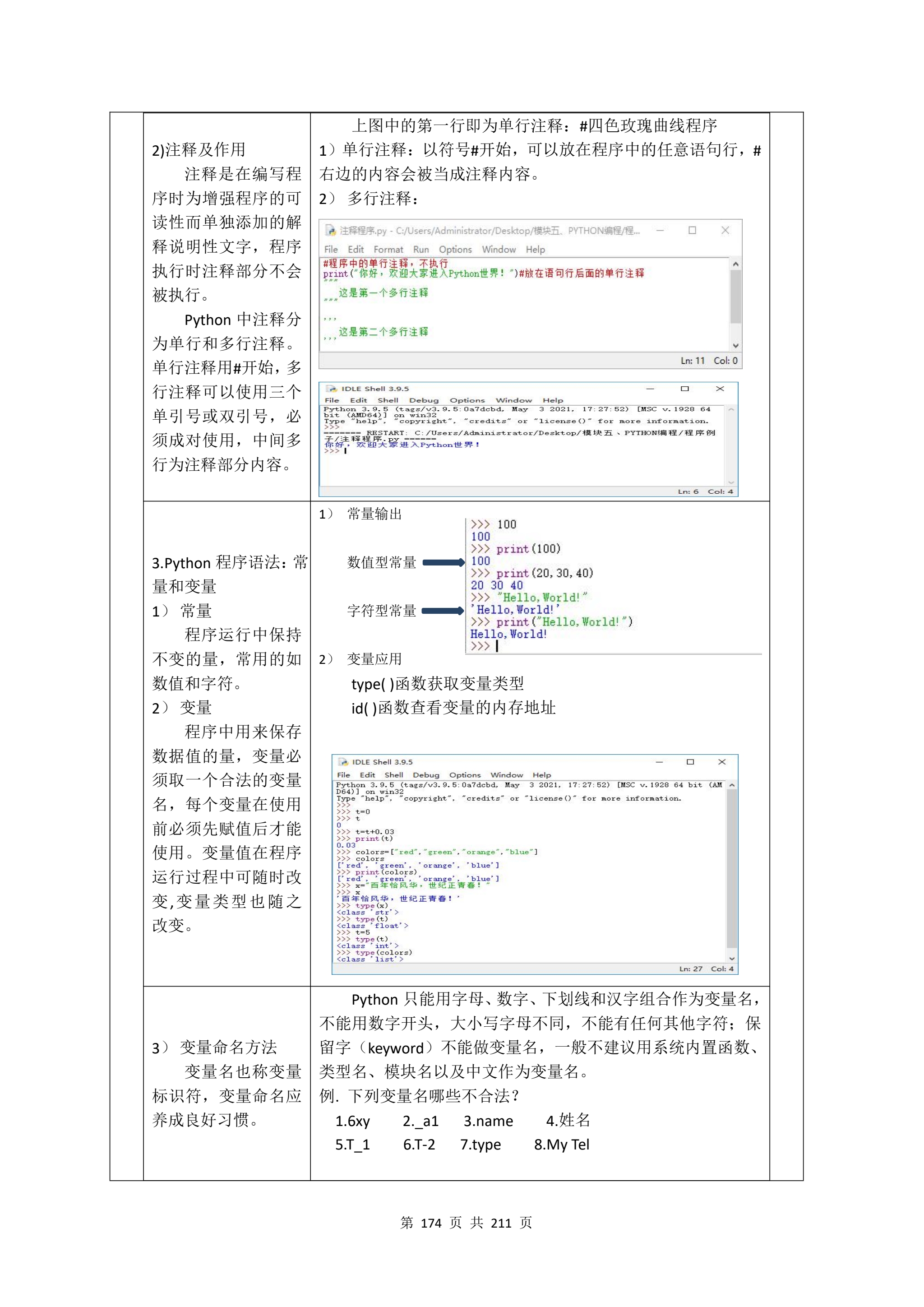Screen dimensions: 924x1307
Task: Click the text type( )函数获取变量类型
Action: click(x=438, y=684)
